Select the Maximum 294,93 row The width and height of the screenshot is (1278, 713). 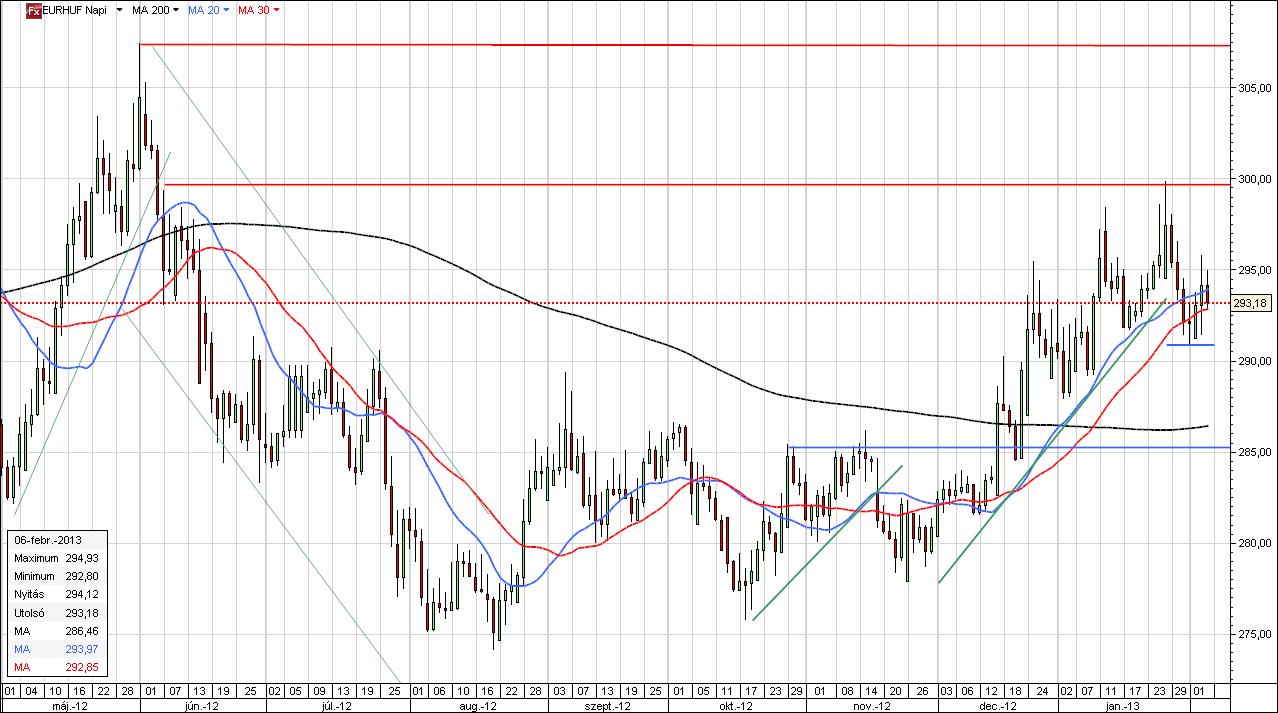tap(57, 558)
